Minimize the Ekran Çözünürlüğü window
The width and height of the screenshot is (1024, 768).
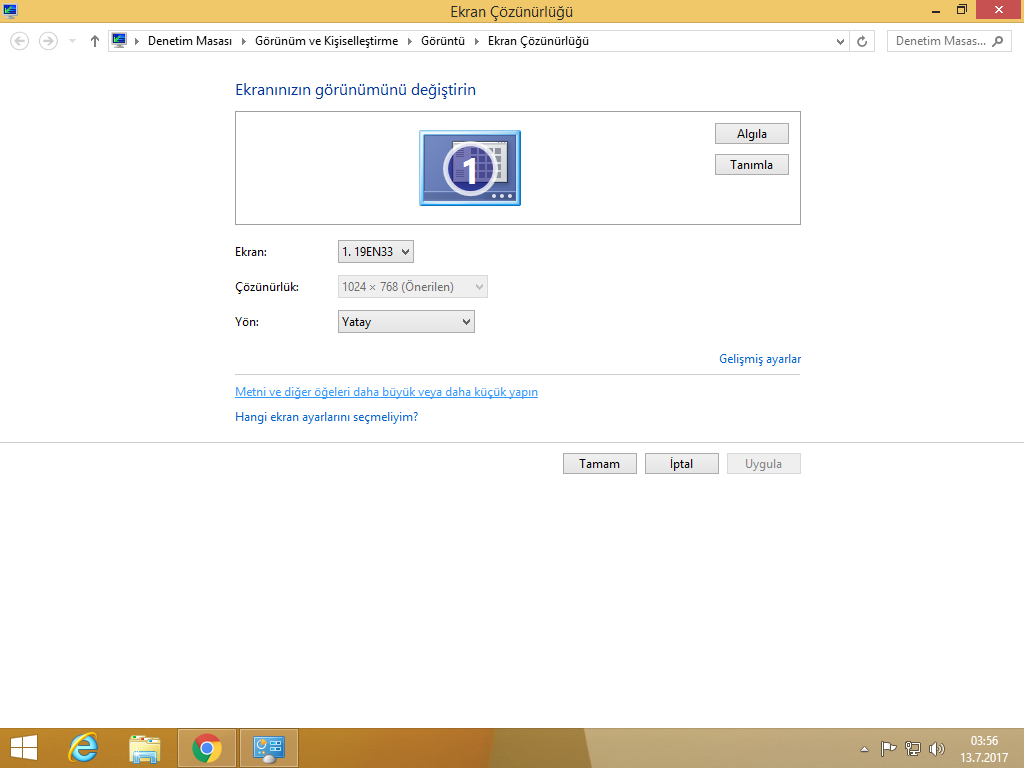[x=936, y=10]
